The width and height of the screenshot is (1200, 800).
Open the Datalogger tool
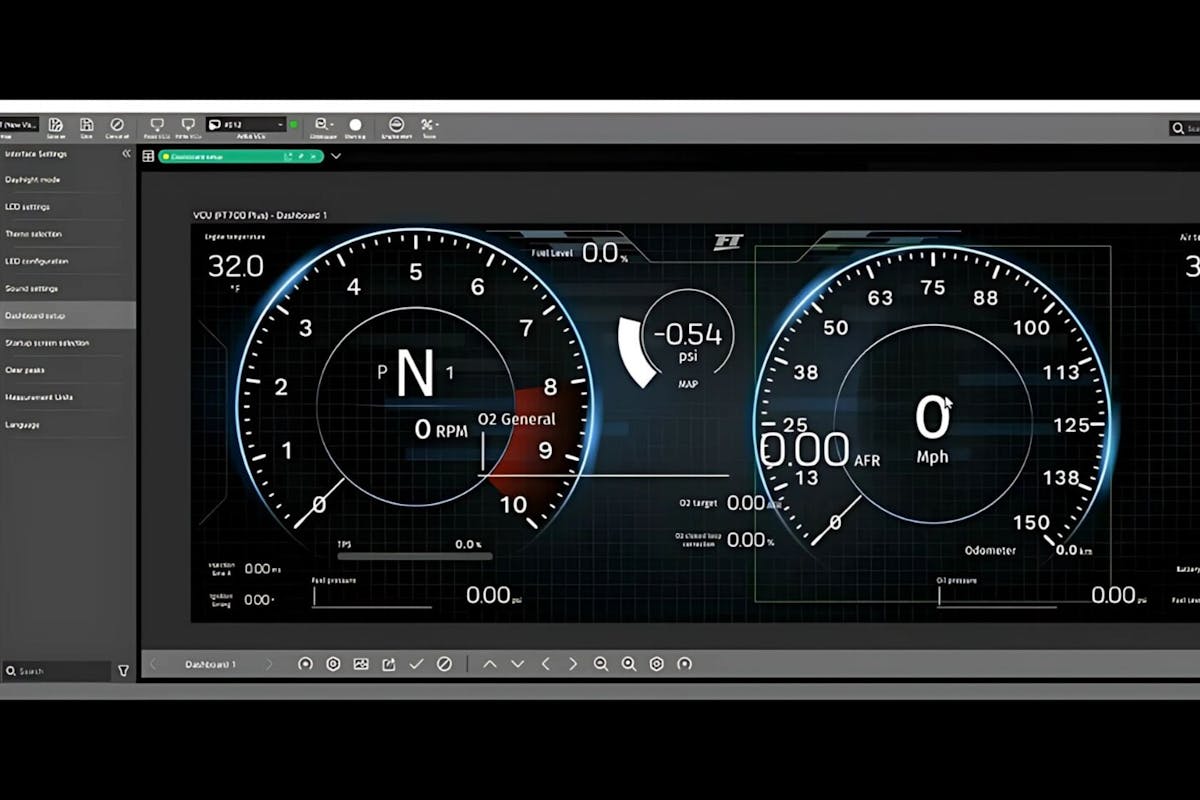pyautogui.click(x=322, y=124)
